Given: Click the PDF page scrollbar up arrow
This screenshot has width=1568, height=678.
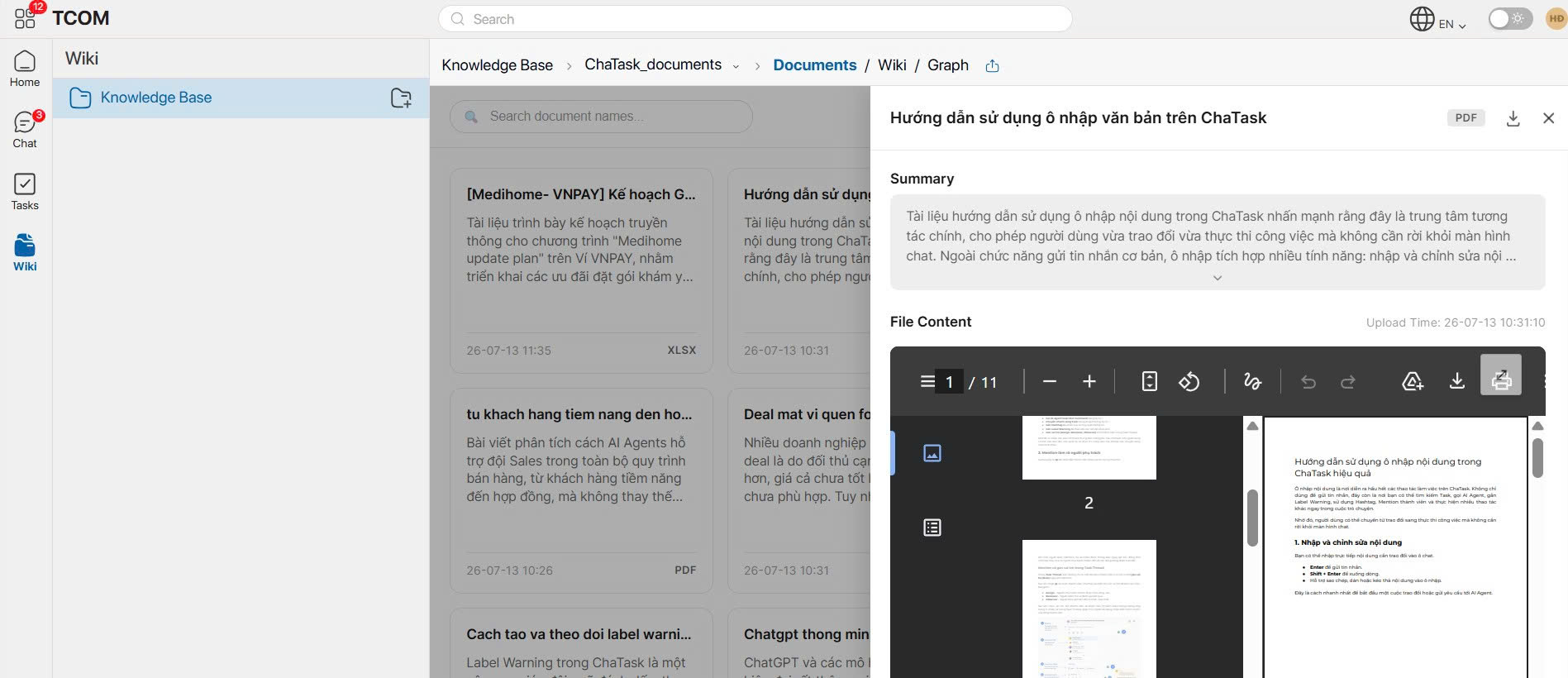Looking at the screenshot, I should tap(1537, 426).
